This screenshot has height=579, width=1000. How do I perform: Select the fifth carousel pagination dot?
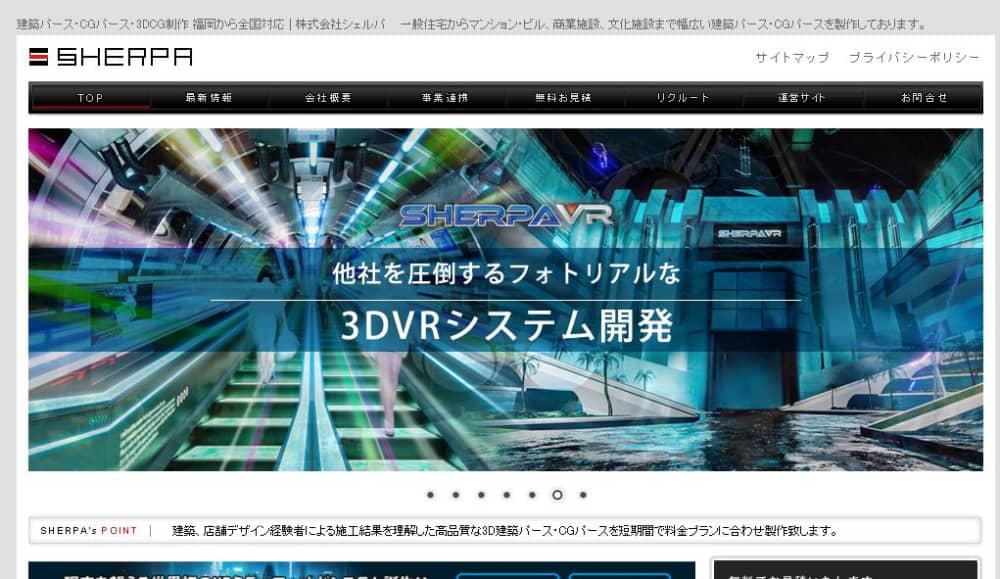(532, 495)
